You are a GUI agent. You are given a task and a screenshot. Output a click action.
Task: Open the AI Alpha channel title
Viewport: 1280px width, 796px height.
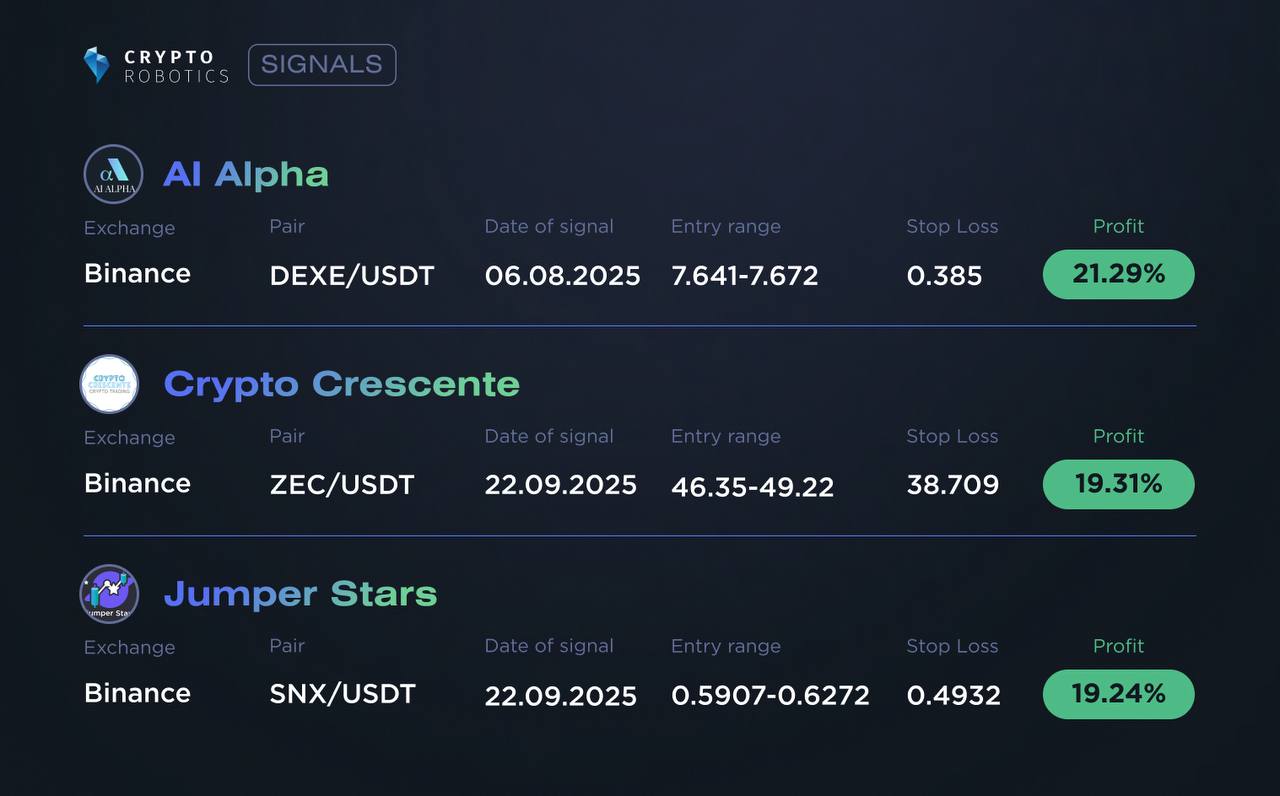tap(246, 174)
